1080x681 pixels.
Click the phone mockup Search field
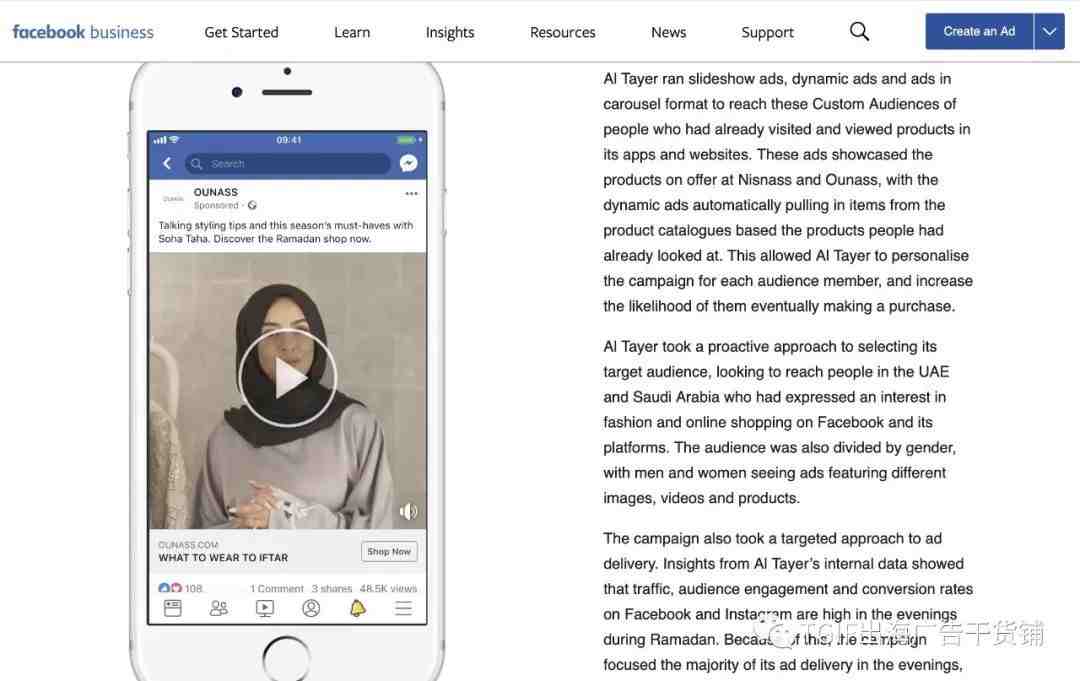point(287,163)
